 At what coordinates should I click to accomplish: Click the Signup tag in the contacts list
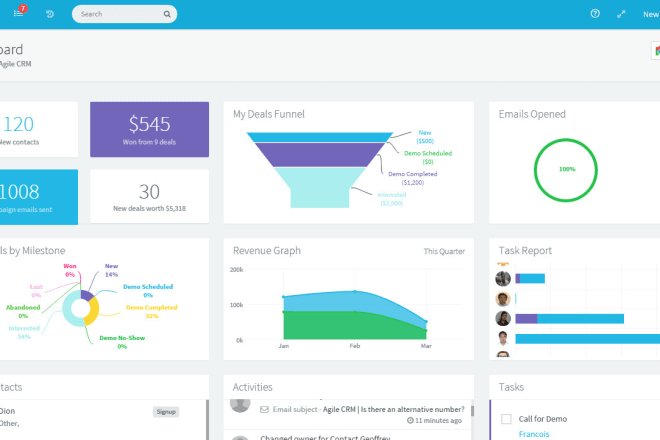point(166,412)
